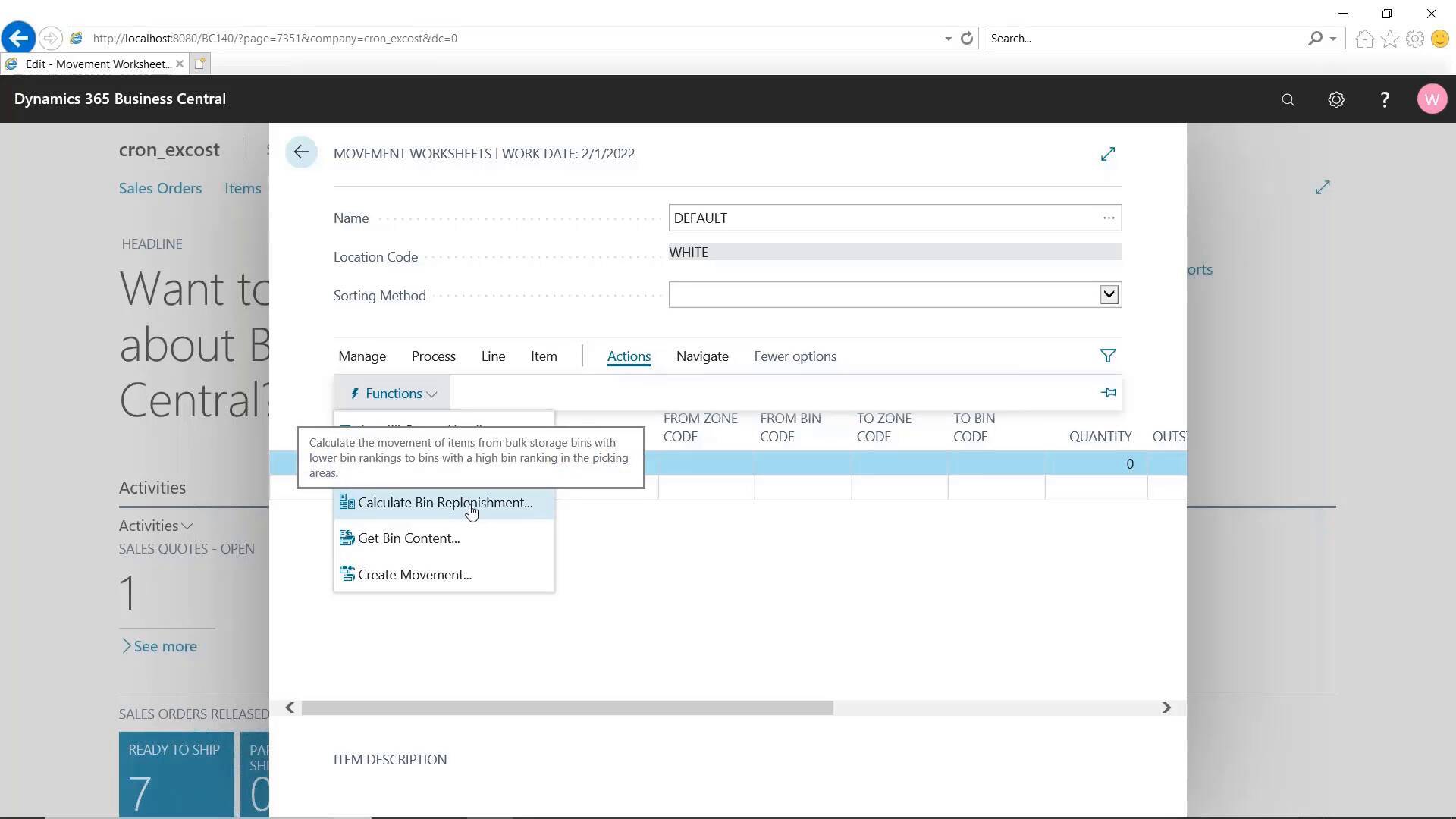1456x819 pixels.
Task: Click the back arrow on the worksheet page
Action: coord(302,152)
